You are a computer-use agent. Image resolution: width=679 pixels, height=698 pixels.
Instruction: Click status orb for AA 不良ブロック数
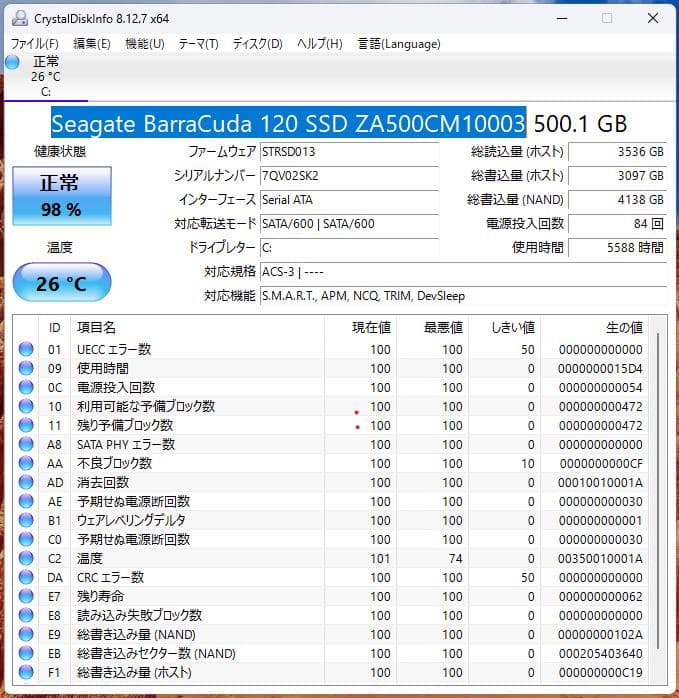[x=26, y=463]
